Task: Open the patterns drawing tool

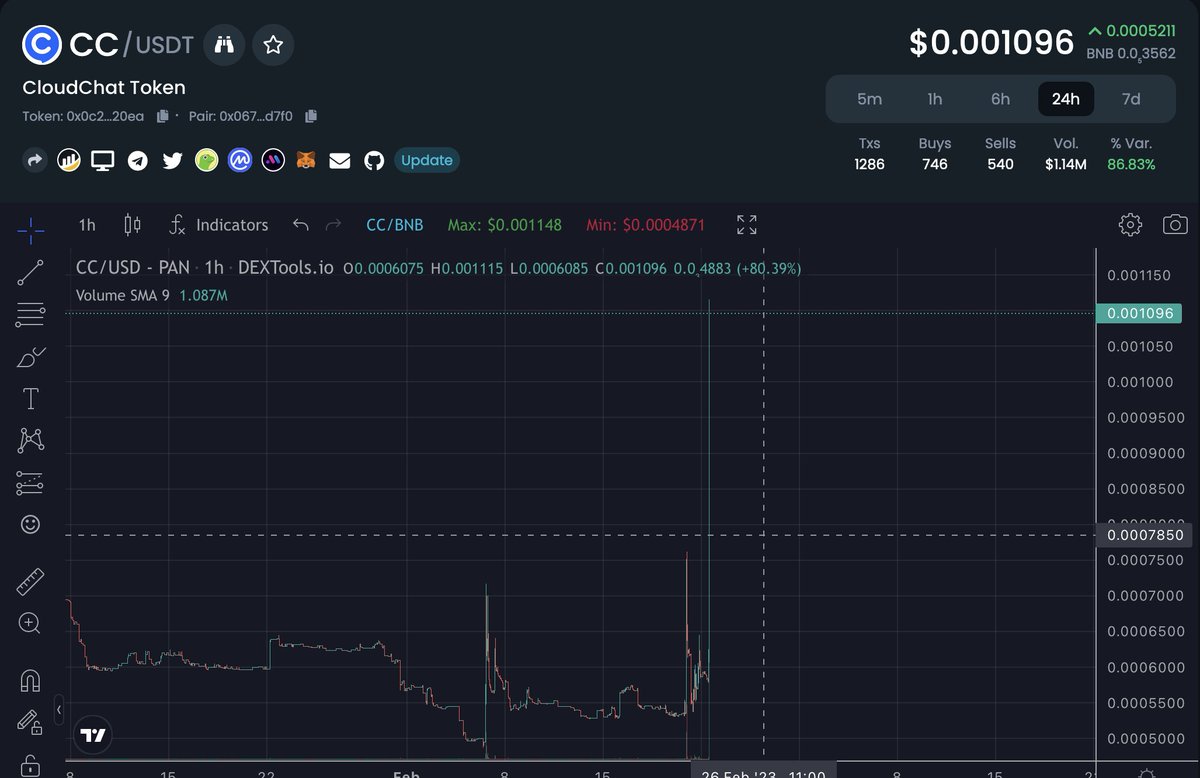Action: click(30, 440)
